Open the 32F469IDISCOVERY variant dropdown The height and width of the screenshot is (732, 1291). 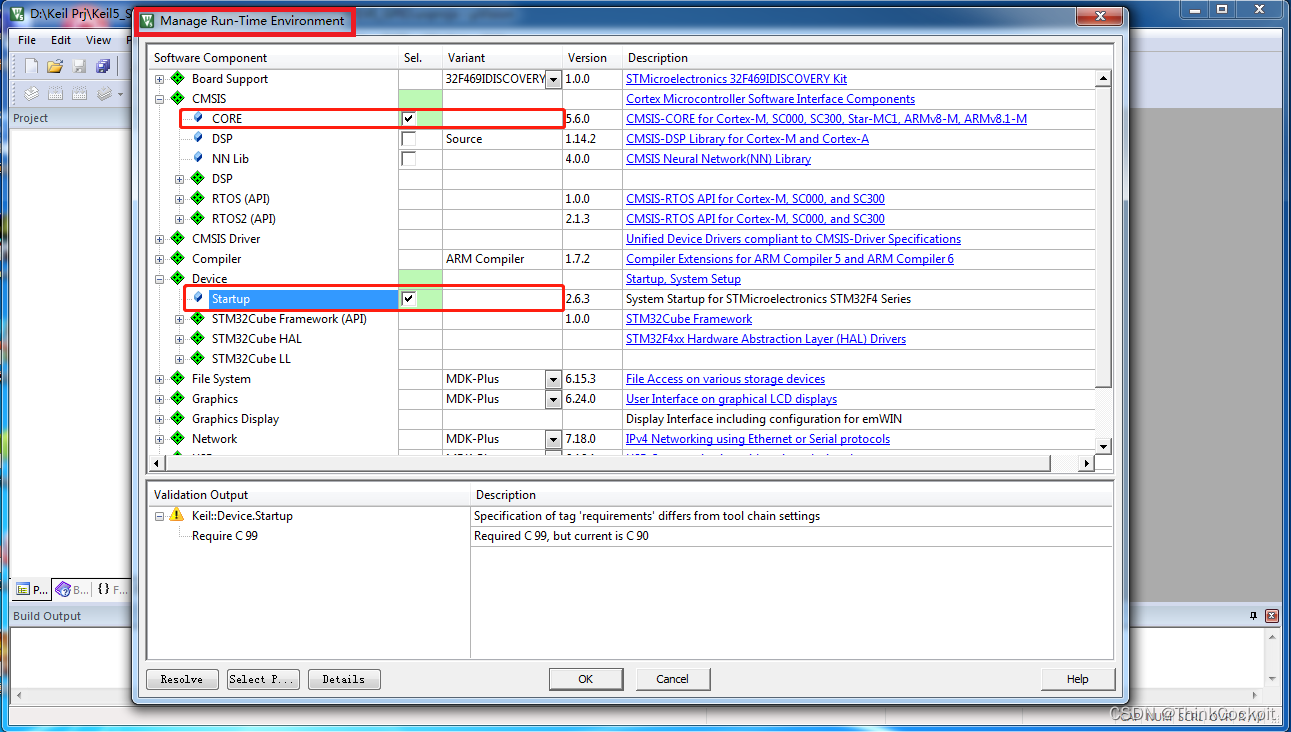click(553, 78)
